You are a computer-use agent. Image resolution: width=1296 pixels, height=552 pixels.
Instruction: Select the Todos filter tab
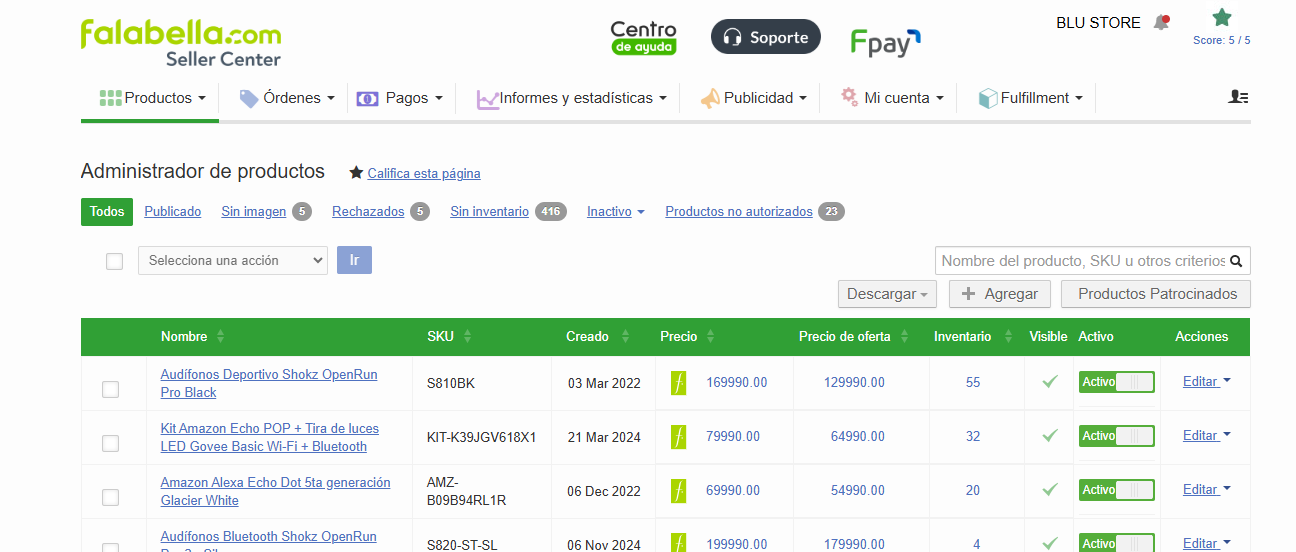(x=107, y=212)
